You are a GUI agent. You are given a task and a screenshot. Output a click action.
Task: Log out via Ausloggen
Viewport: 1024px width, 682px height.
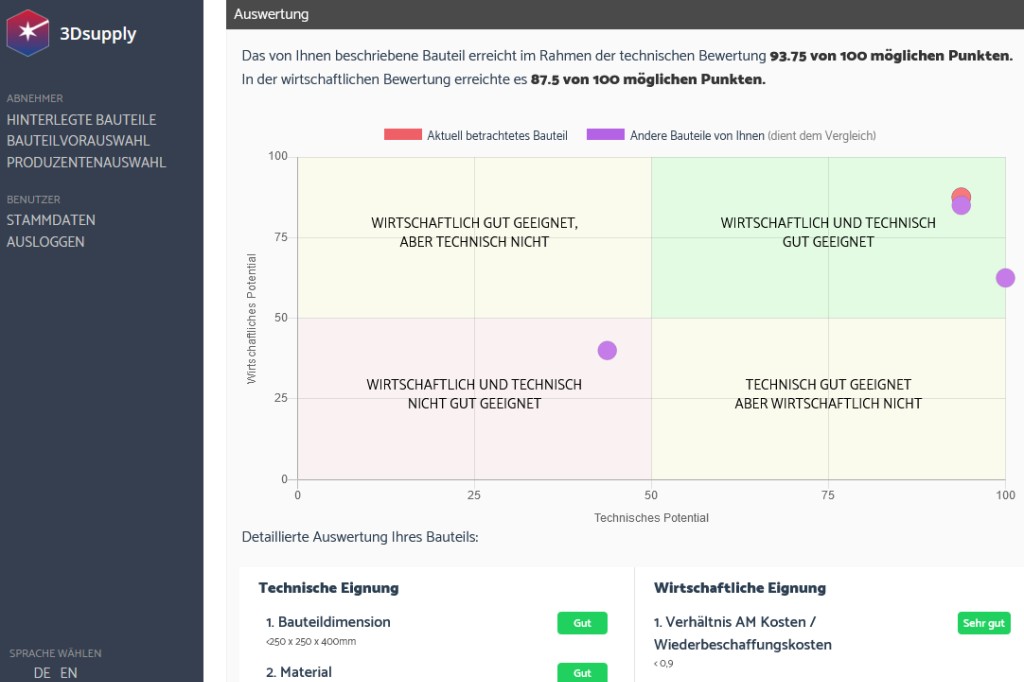[45, 242]
